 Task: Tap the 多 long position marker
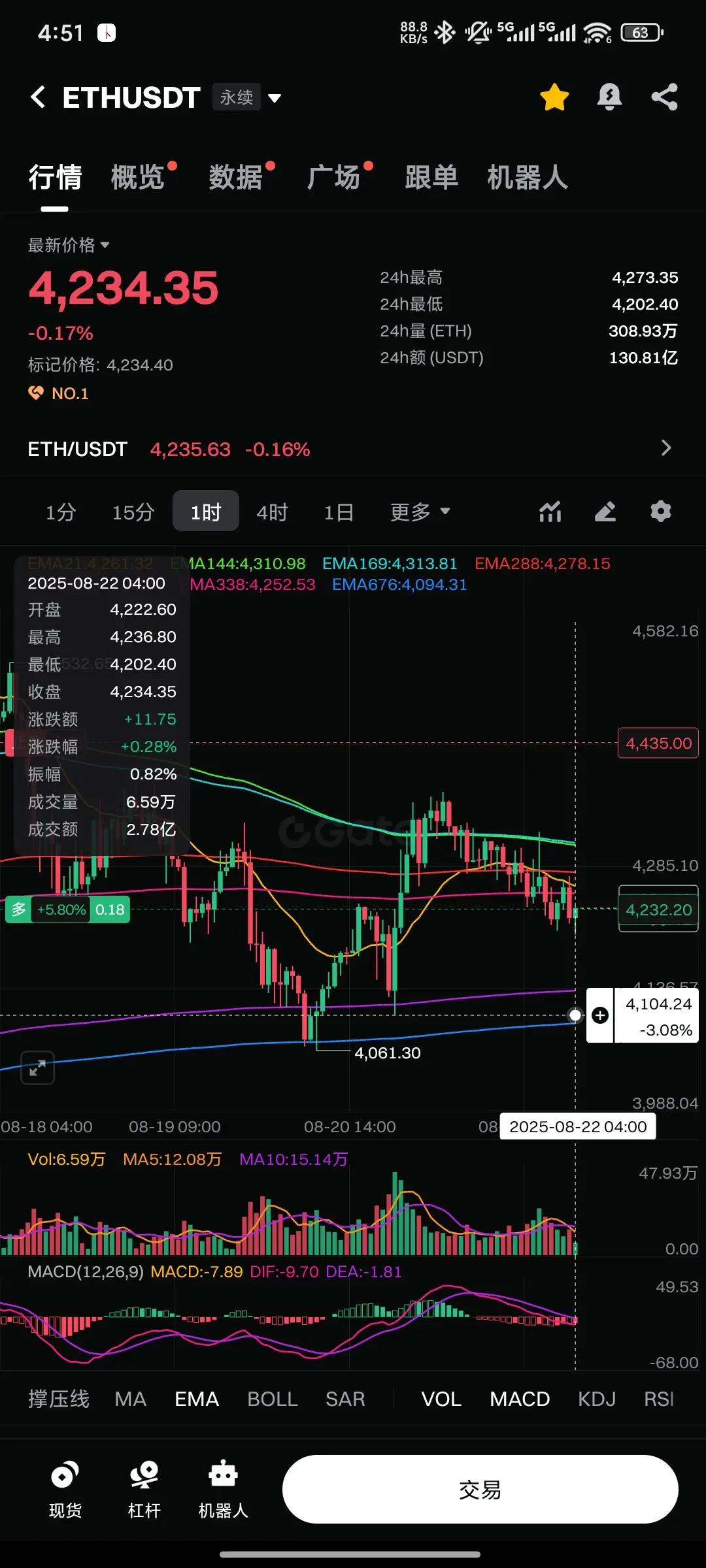19,909
